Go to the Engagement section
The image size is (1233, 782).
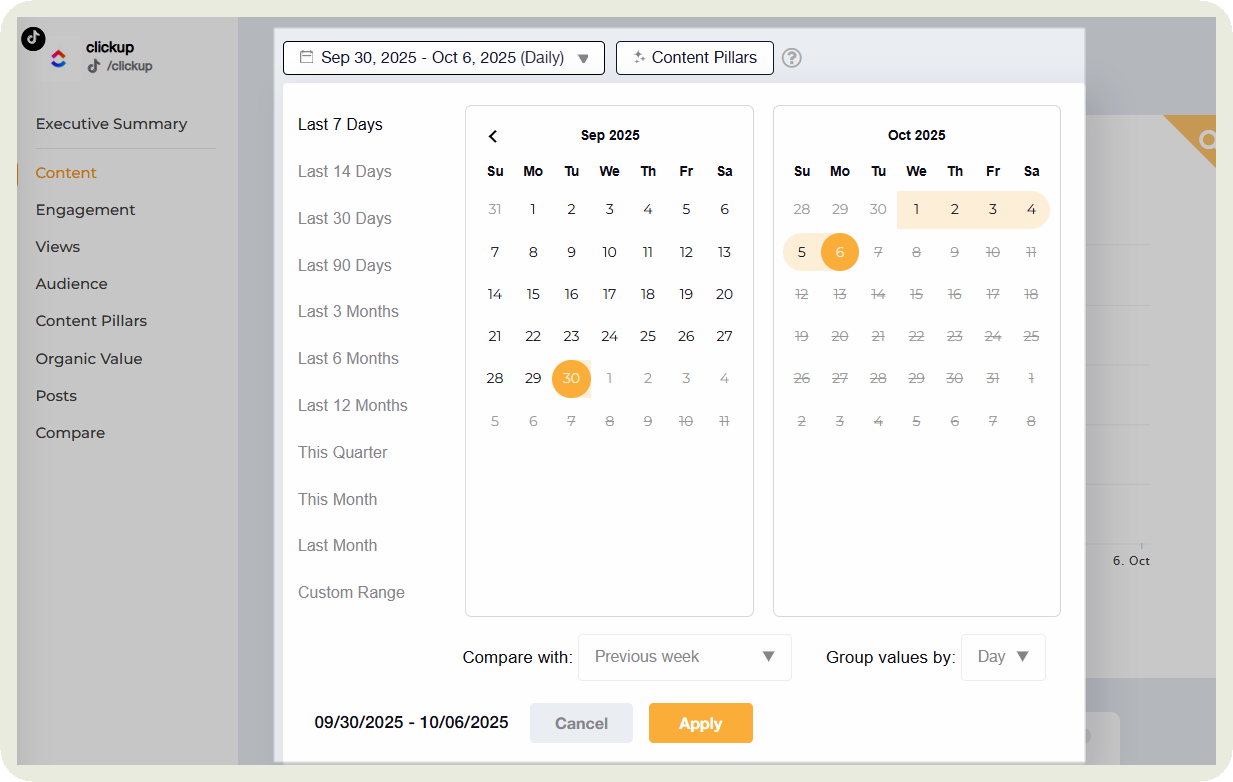[85, 210]
